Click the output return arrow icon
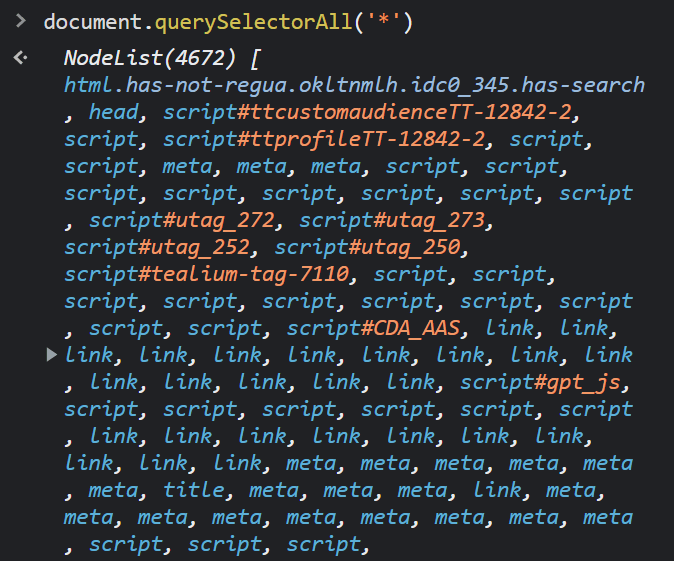 20,57
